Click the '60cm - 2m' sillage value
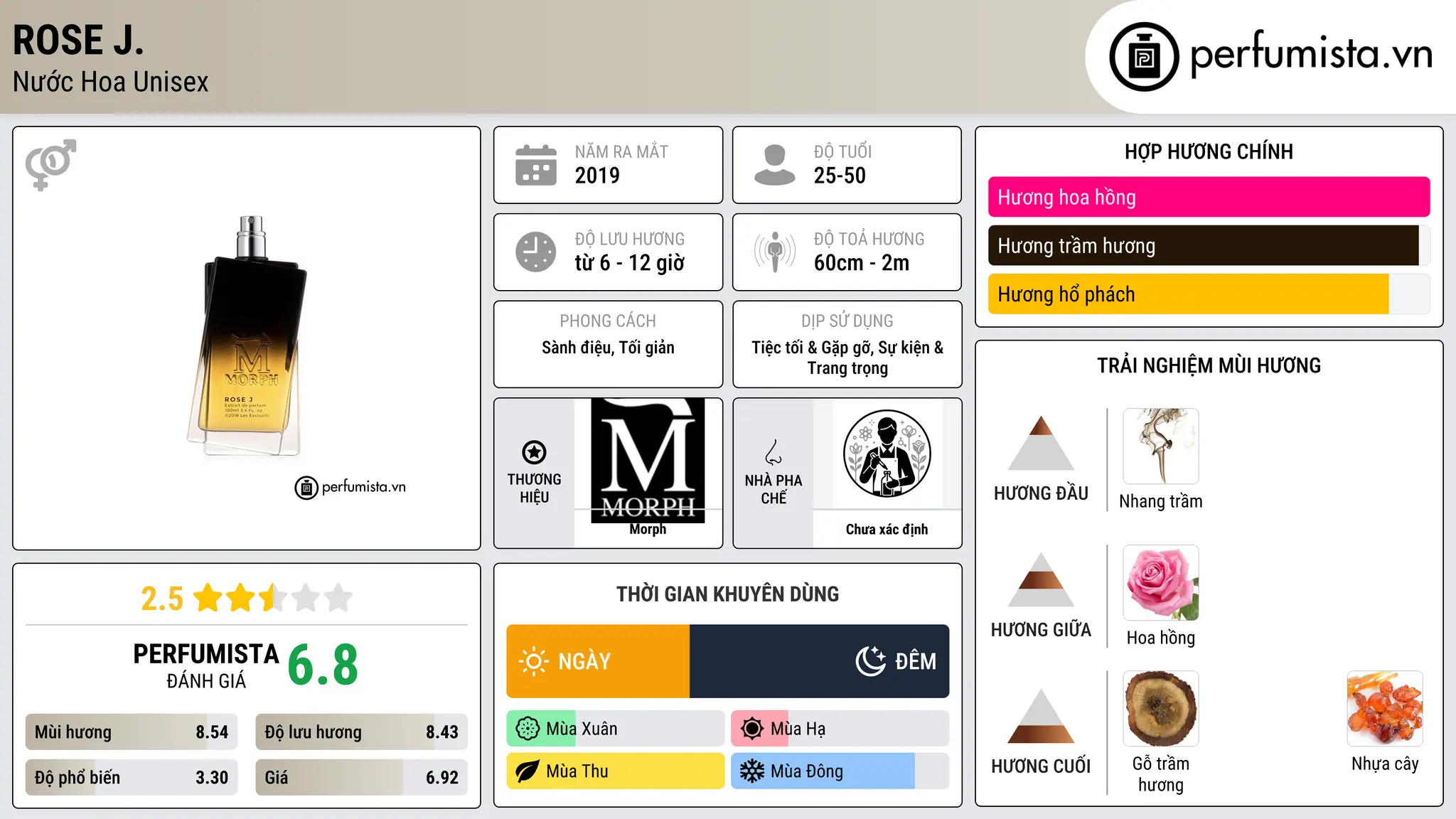 tap(862, 263)
